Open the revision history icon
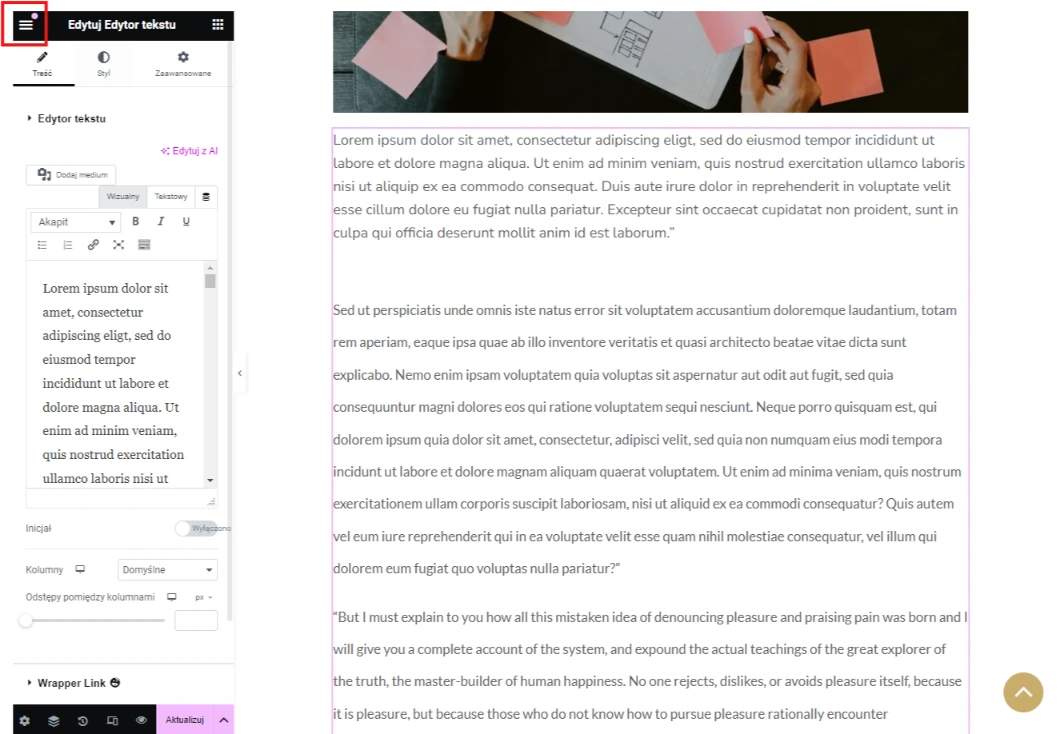The width and height of the screenshot is (1060, 734). [x=82, y=720]
